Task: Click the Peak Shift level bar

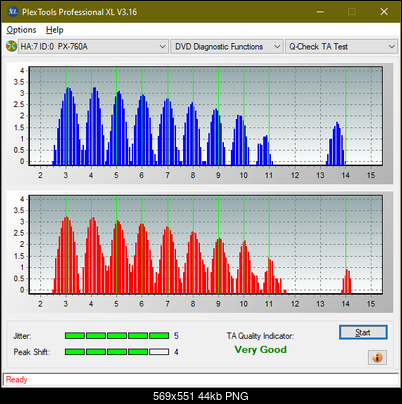Action: [x=117, y=352]
